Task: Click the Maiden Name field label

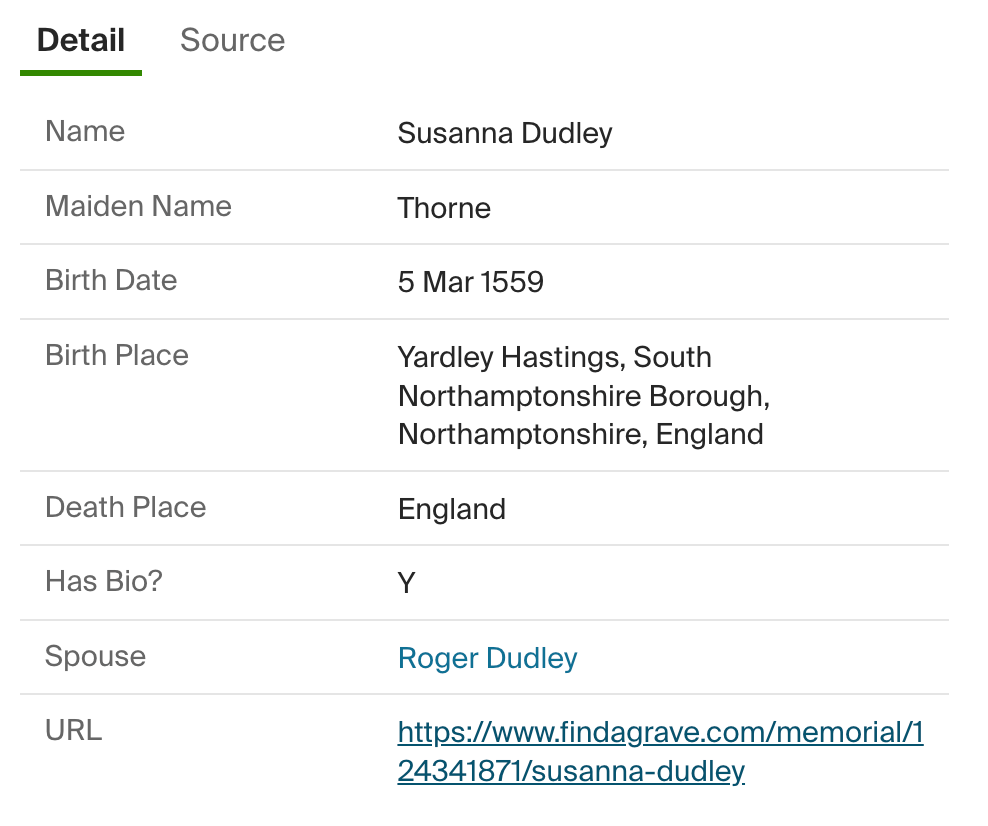Action: click(138, 206)
